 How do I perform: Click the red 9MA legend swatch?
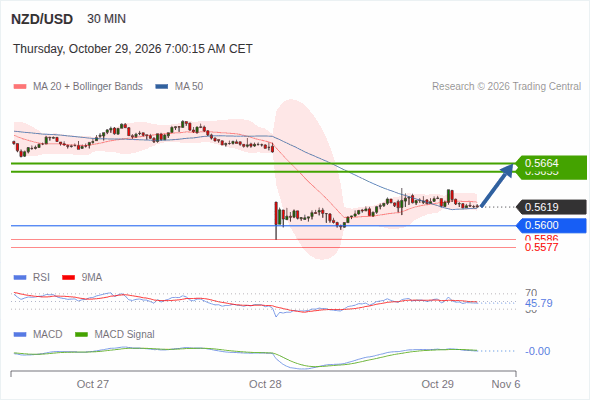(68, 278)
